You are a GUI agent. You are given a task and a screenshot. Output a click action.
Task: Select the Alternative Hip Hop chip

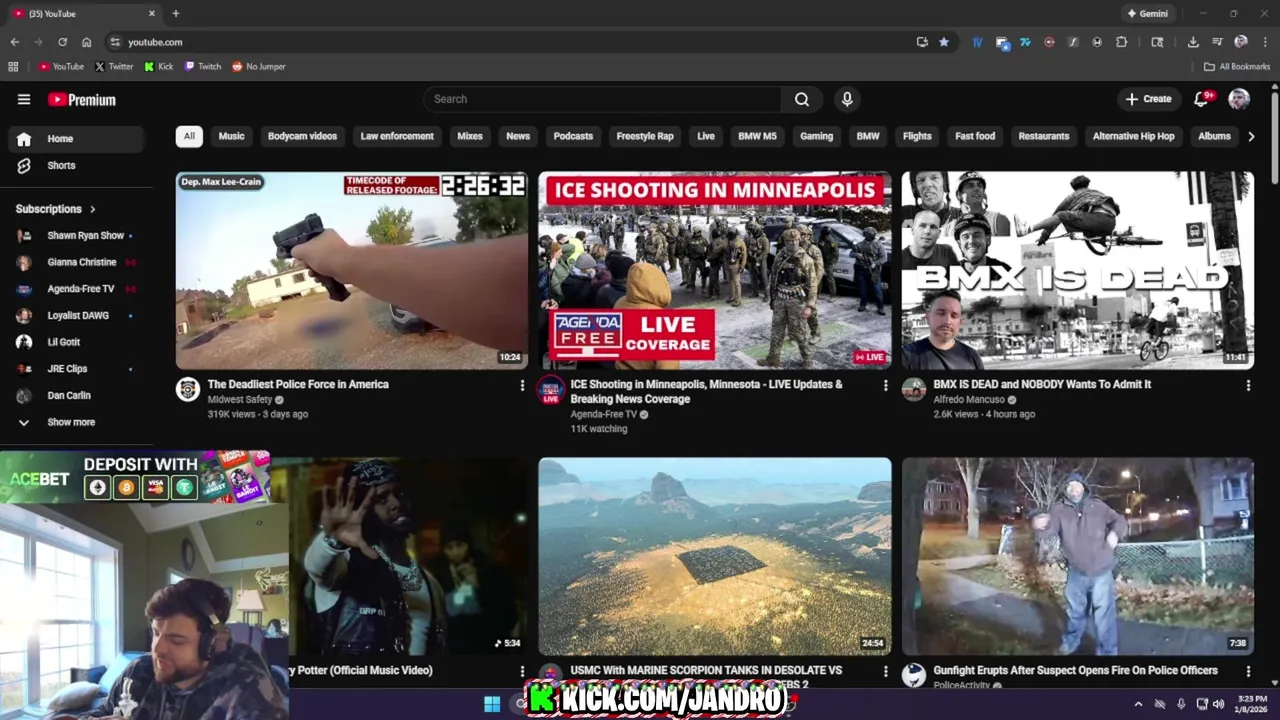1133,136
